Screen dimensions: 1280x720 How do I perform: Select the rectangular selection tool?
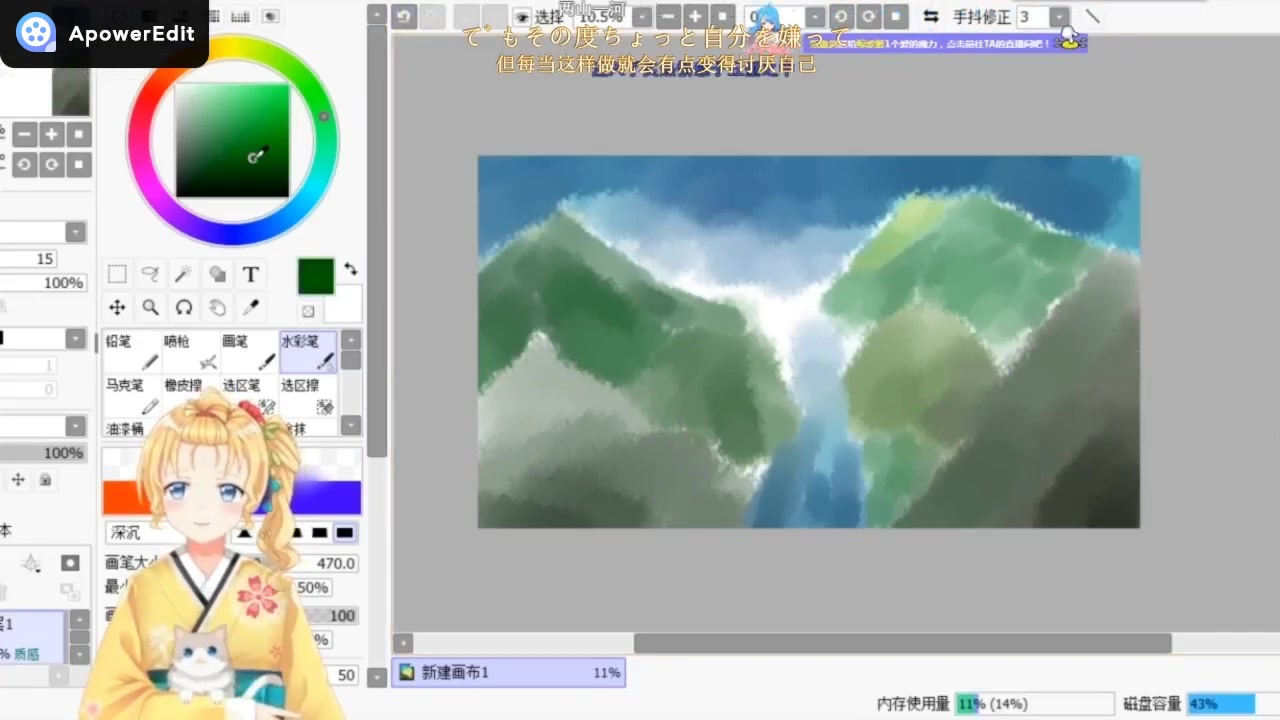click(x=117, y=274)
